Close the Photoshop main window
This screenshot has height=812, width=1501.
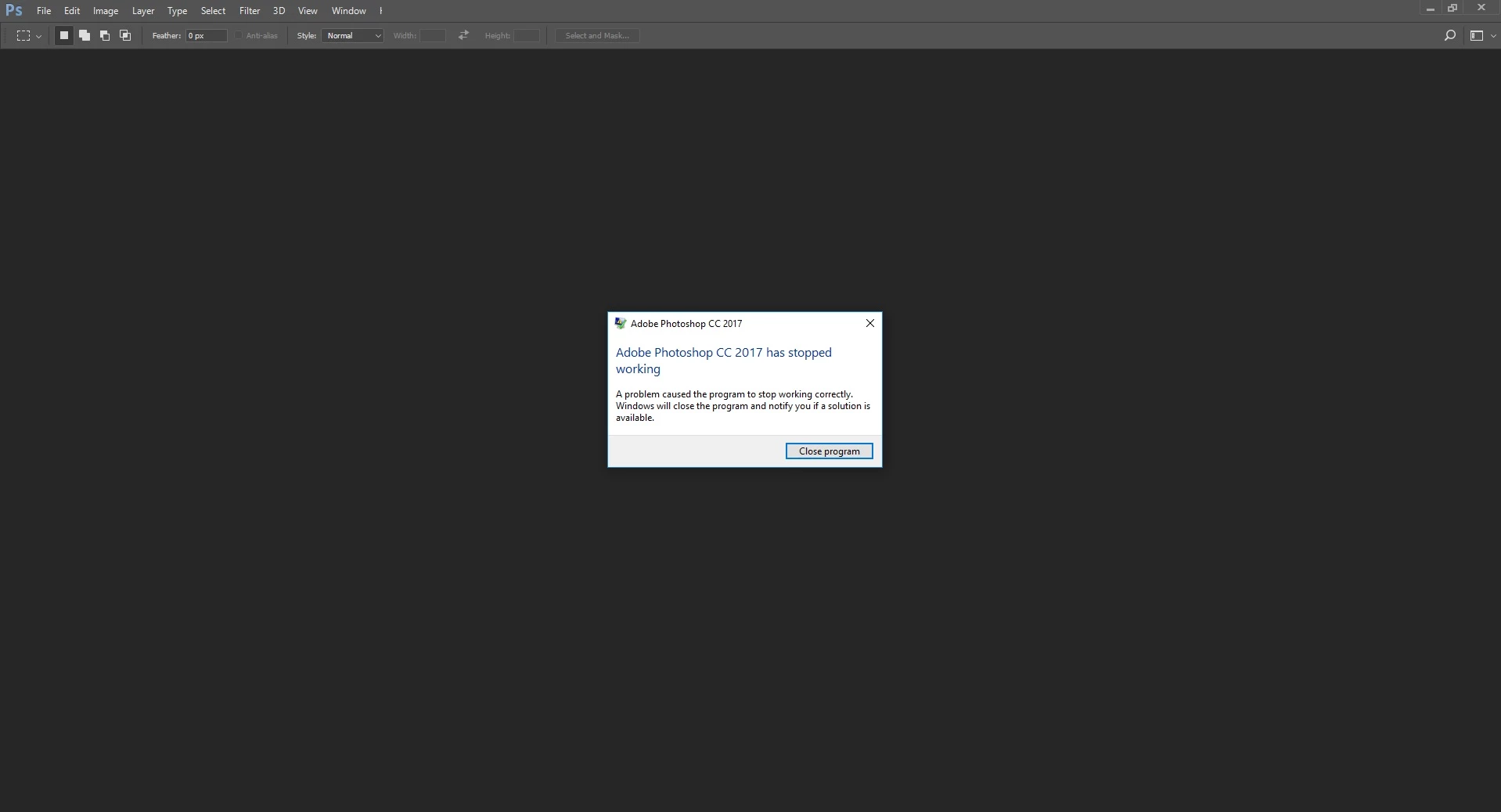coord(1481,9)
